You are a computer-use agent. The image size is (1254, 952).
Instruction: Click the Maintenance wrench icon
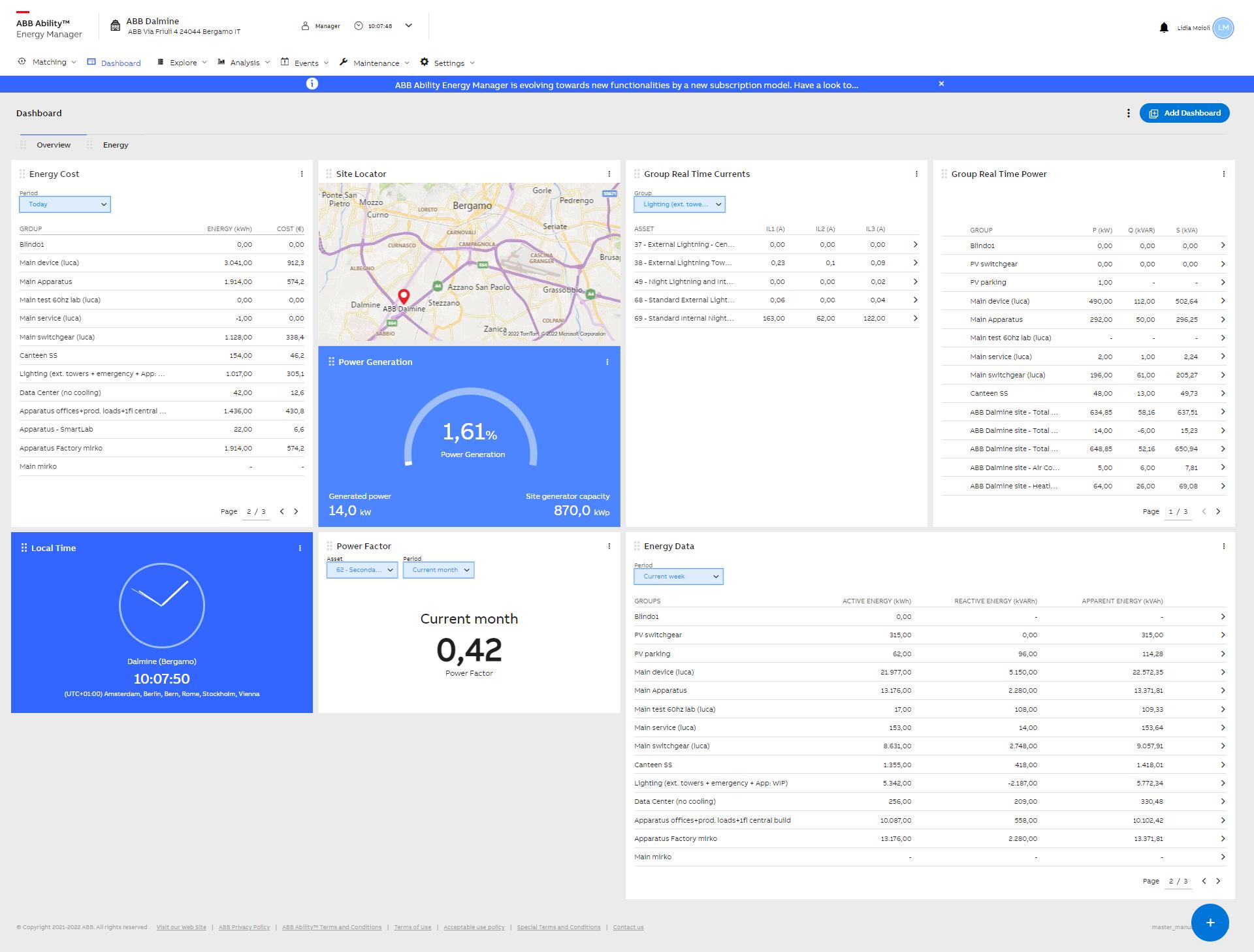click(345, 63)
